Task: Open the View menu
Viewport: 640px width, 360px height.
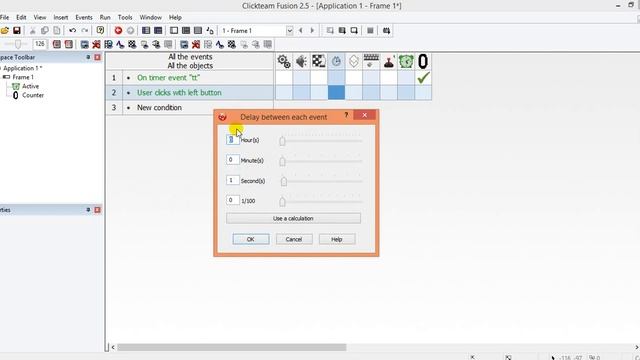Action: (40, 18)
